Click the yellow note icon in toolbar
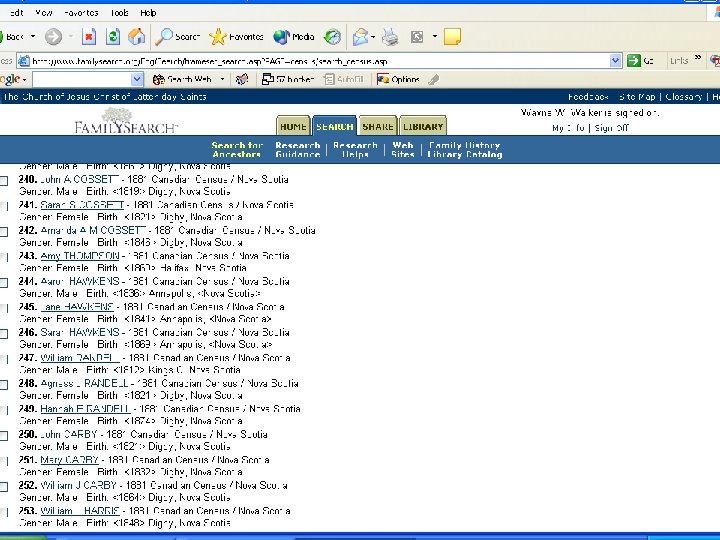This screenshot has width=720, height=540. tap(452, 37)
